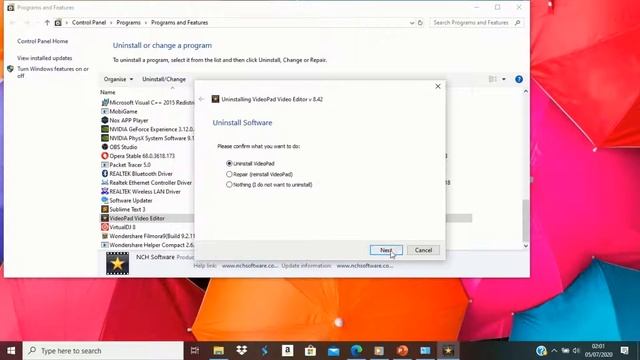Click the Nox APP Player icon
This screenshot has width=640, height=360.
104,120
